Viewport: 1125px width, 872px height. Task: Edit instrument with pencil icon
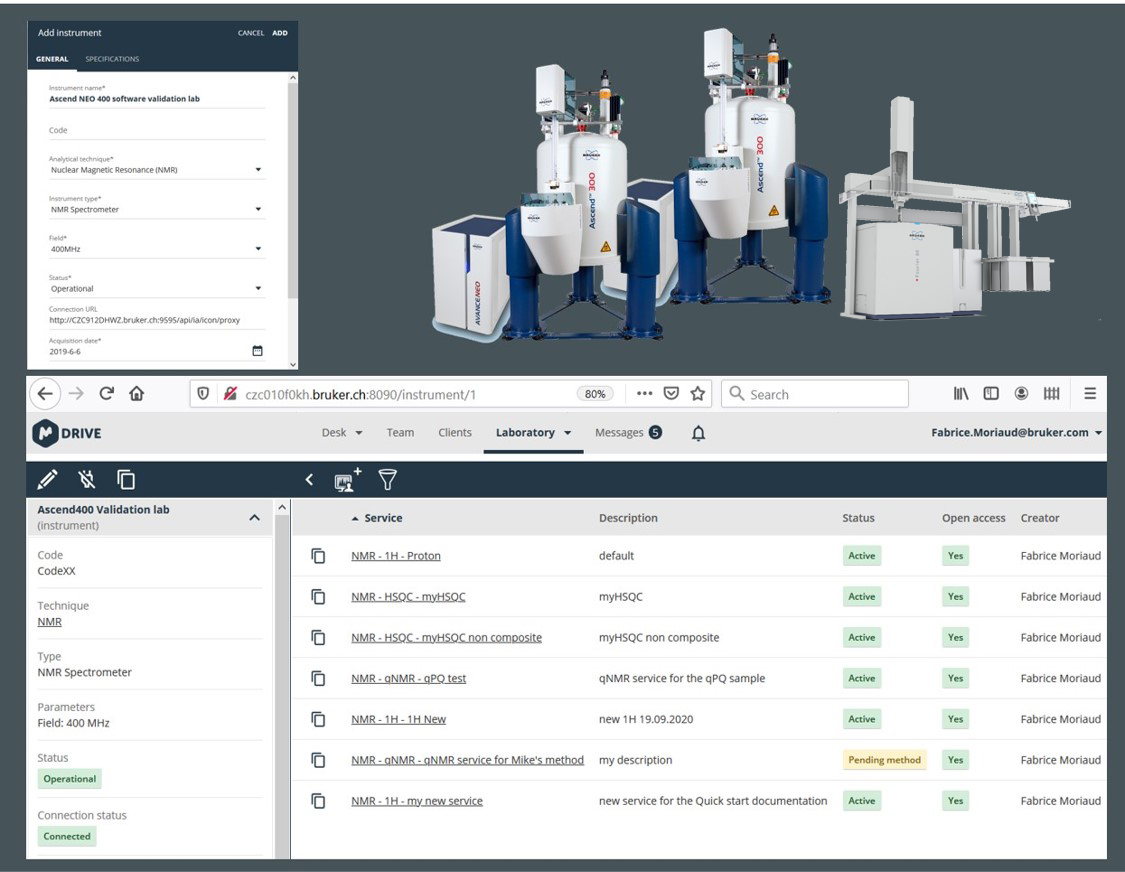[x=47, y=479]
